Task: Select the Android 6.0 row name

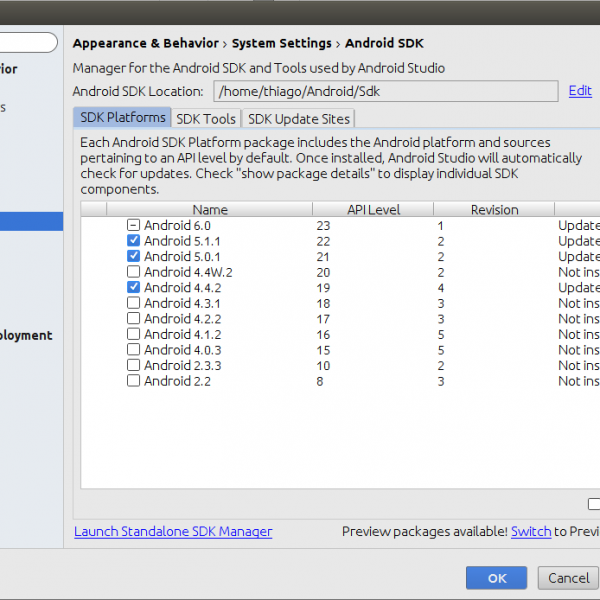Action: 177,225
